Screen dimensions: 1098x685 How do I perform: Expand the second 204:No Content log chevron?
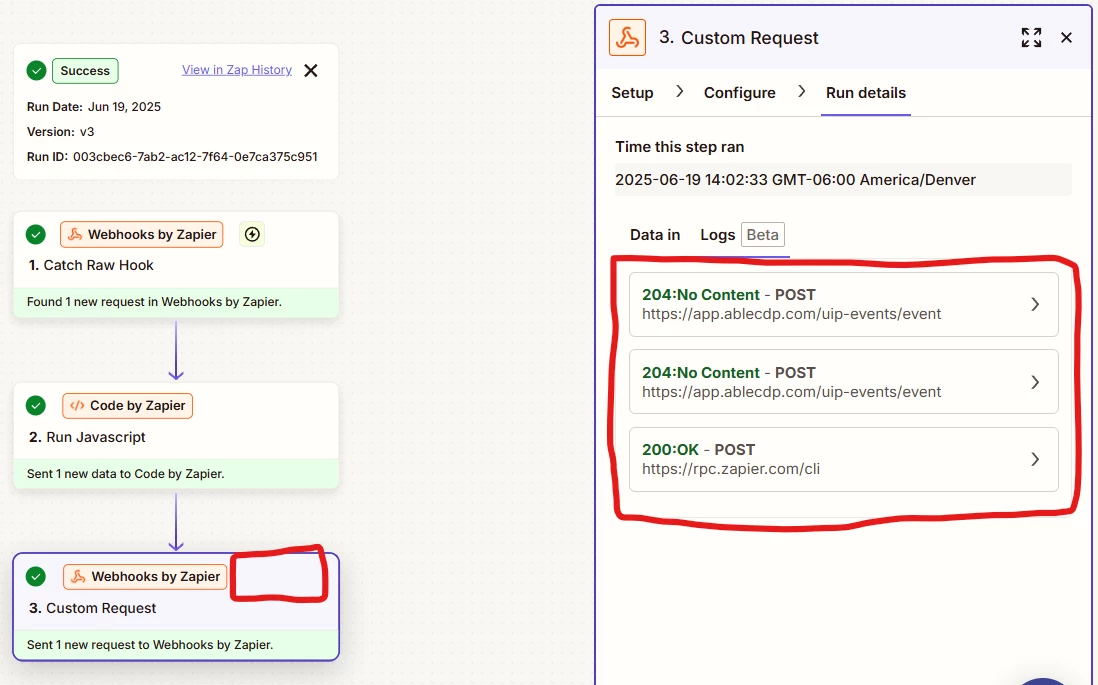coord(1035,382)
